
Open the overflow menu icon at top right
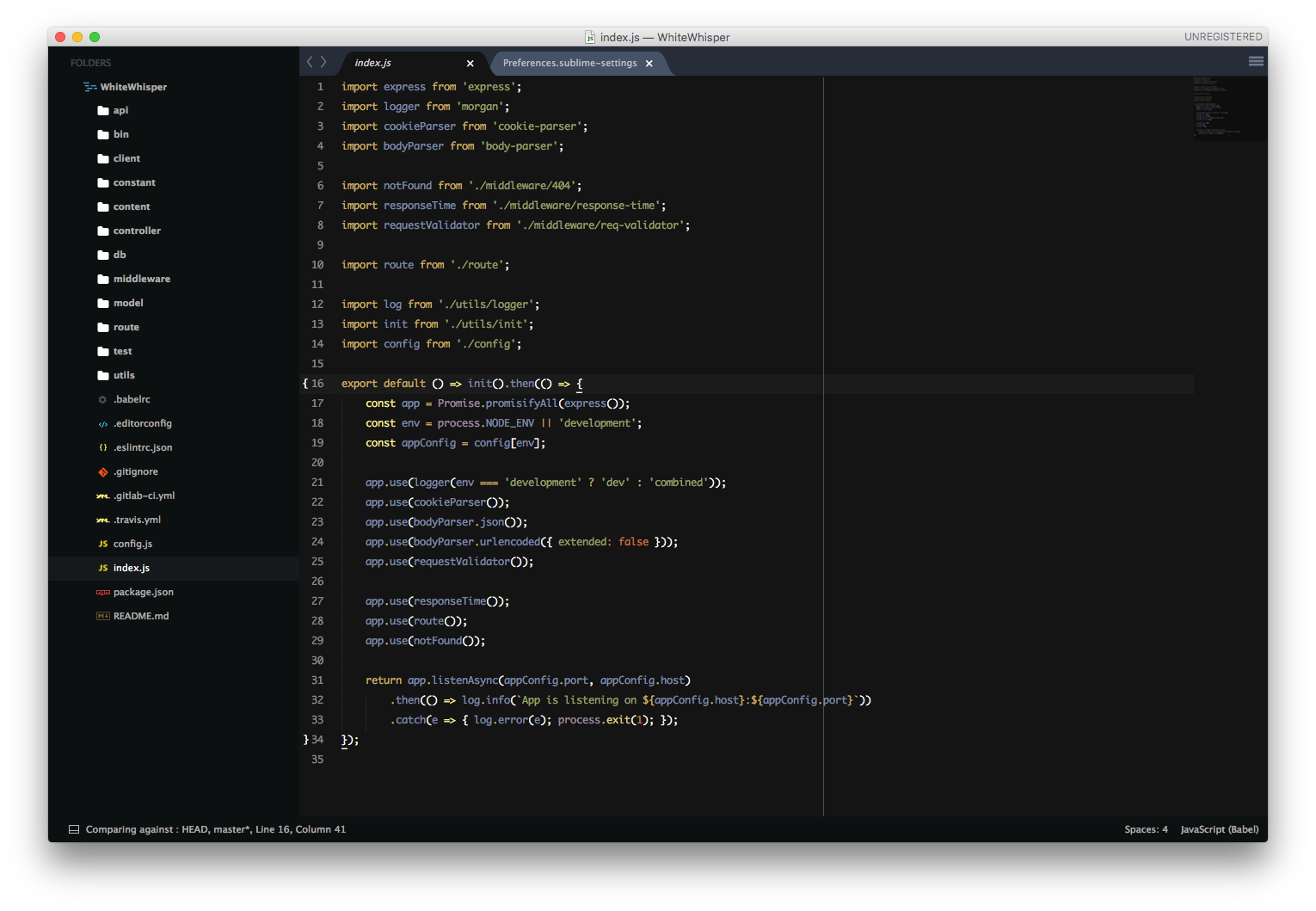tap(1255, 61)
